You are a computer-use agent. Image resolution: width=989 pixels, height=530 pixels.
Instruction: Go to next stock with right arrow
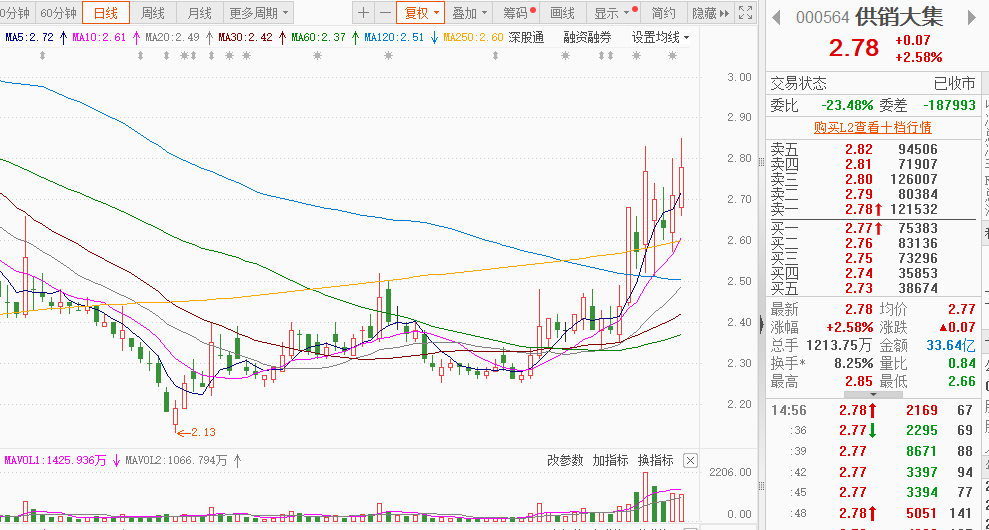point(971,17)
